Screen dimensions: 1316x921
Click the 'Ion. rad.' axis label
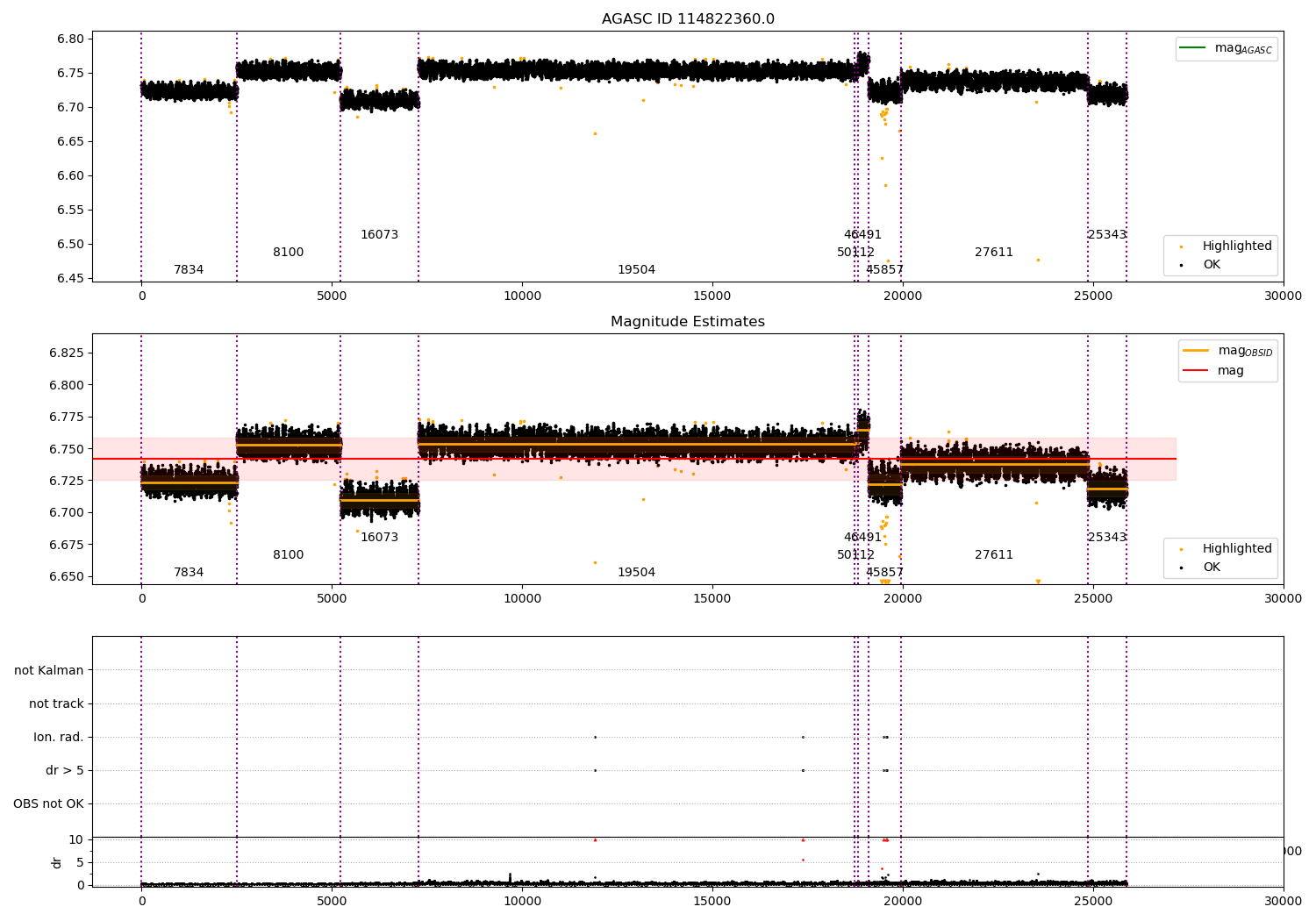click(59, 738)
